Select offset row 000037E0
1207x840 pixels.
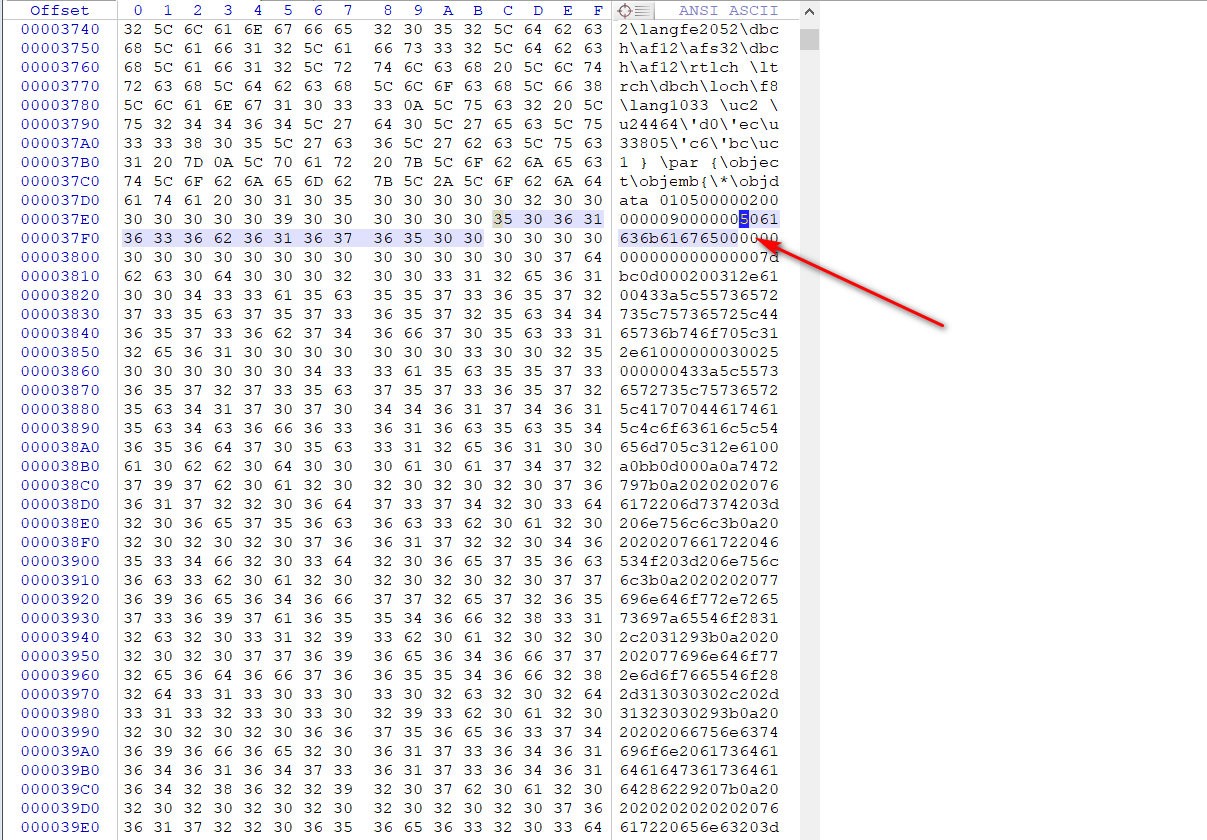click(x=59, y=219)
